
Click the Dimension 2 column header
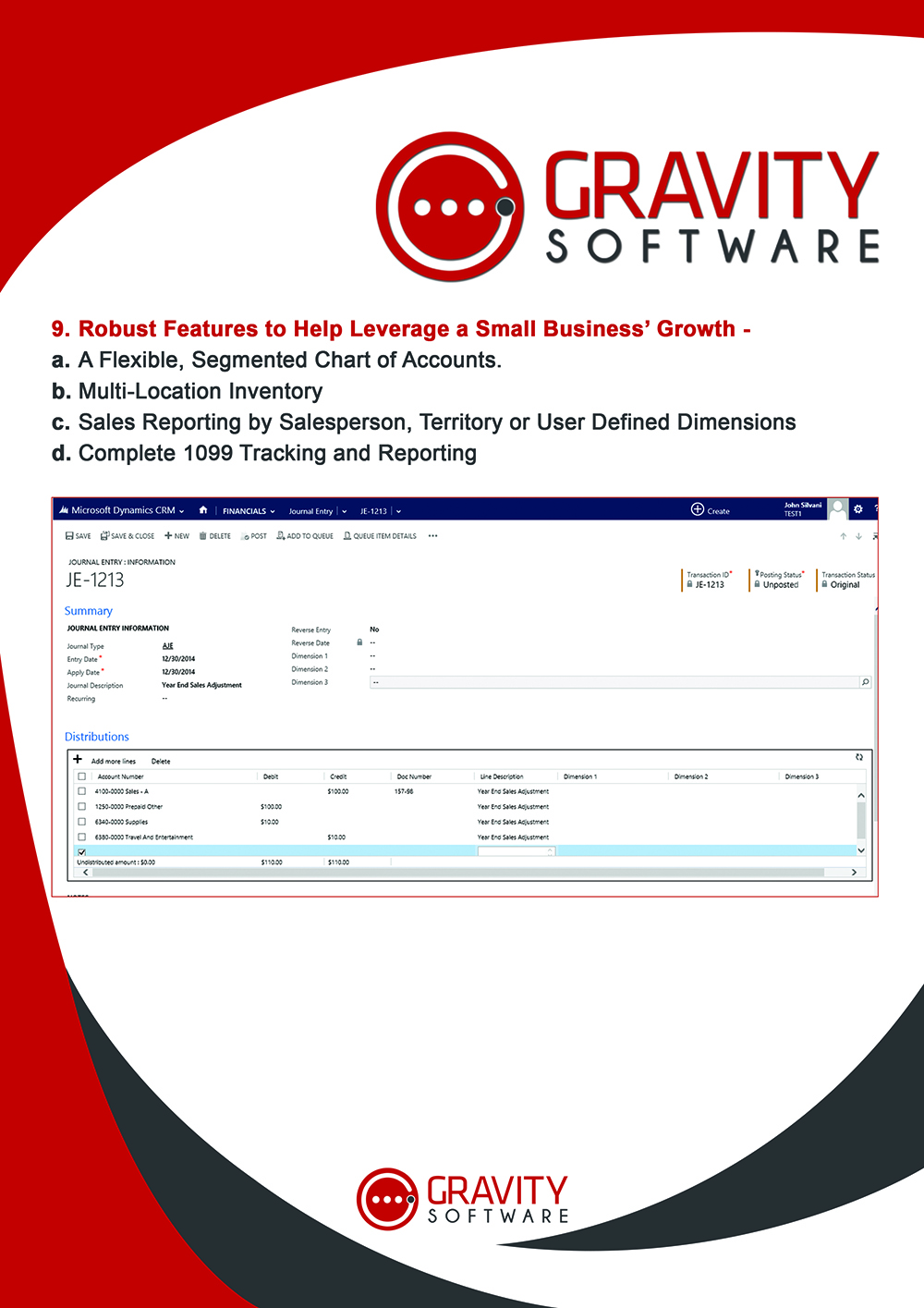click(691, 776)
